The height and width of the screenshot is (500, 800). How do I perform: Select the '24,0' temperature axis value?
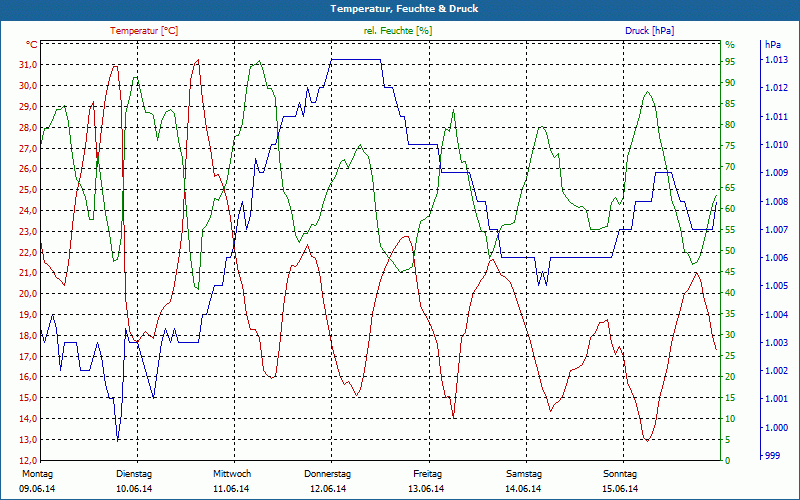click(28, 211)
